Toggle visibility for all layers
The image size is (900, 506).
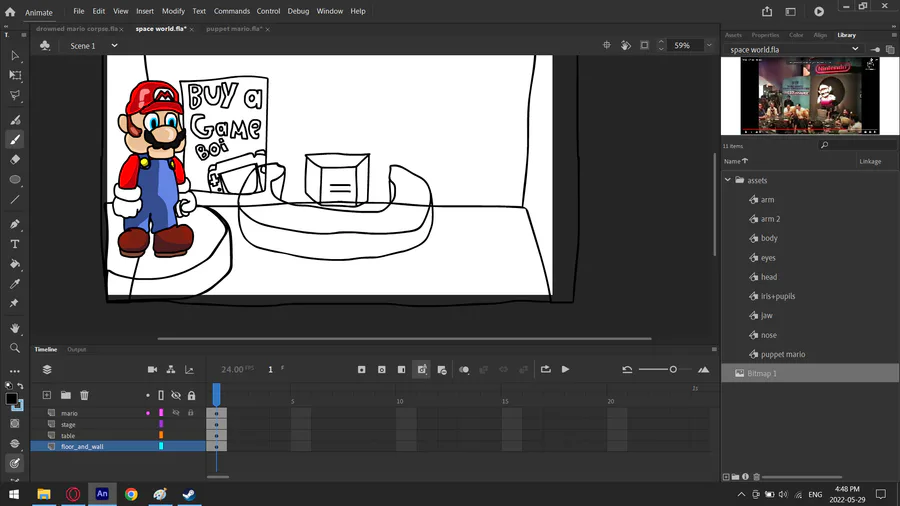click(x=176, y=395)
